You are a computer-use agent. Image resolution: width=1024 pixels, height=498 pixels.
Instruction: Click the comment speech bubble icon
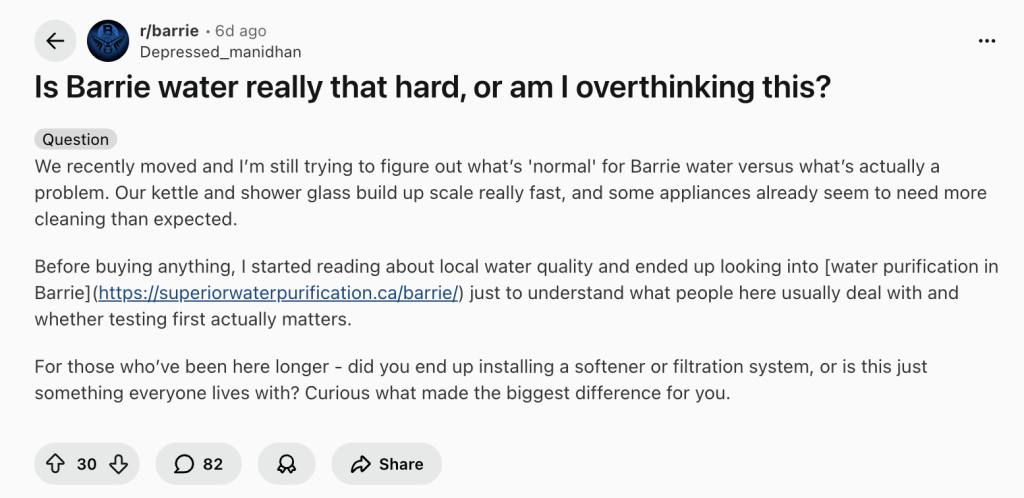(x=184, y=464)
